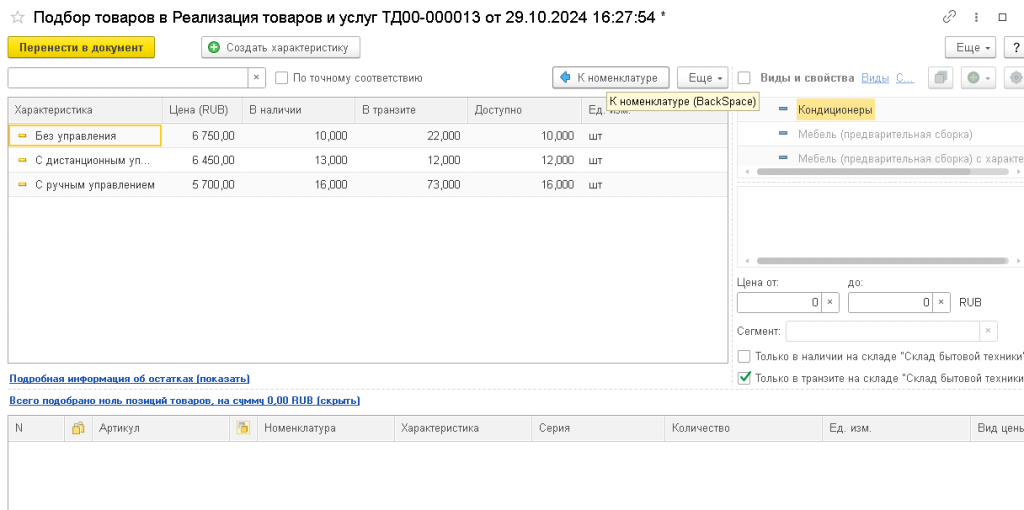Focus the Цена от input field
This screenshot has height=510, width=1024.
(779, 302)
